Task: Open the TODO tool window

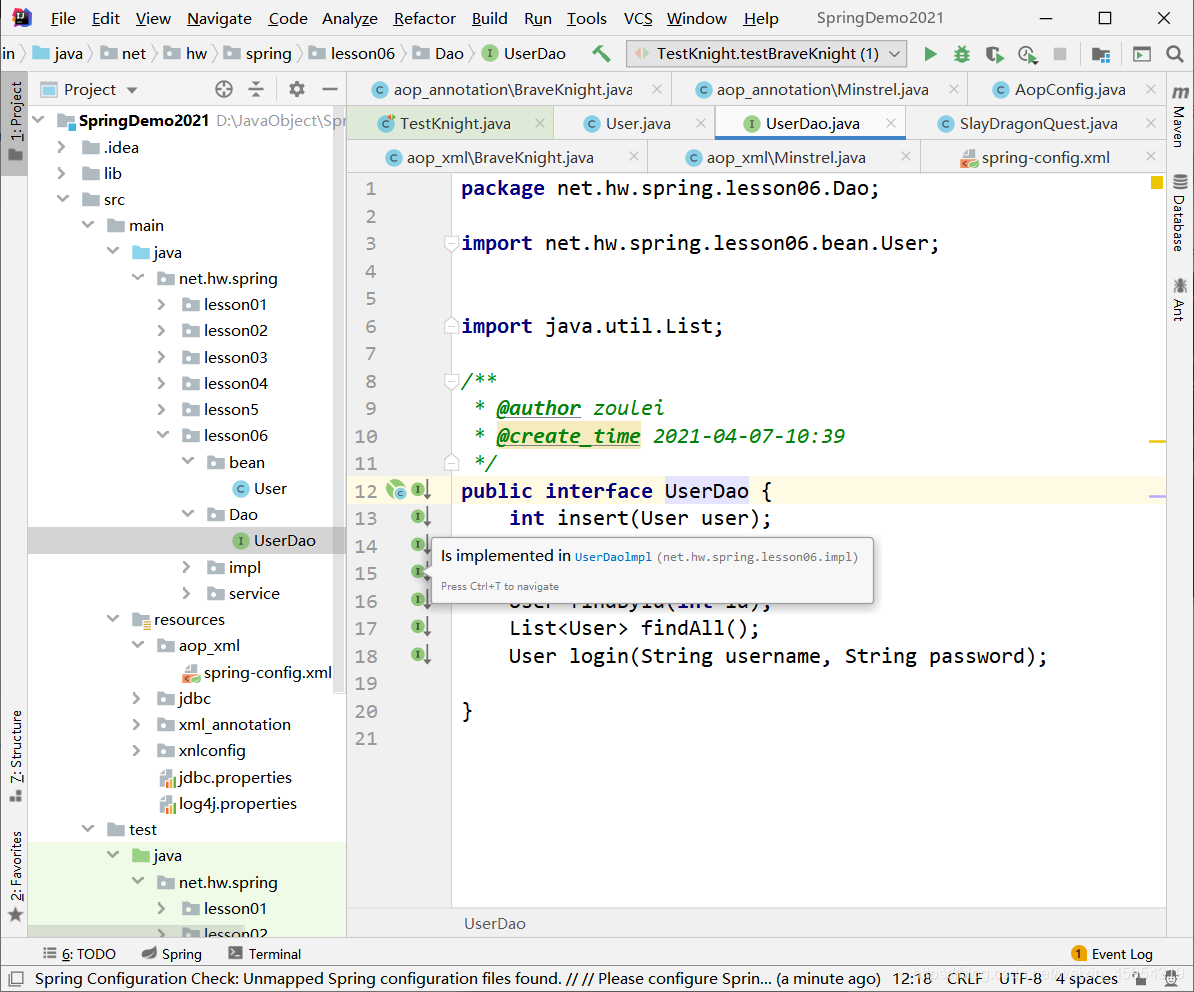Action: (79, 954)
